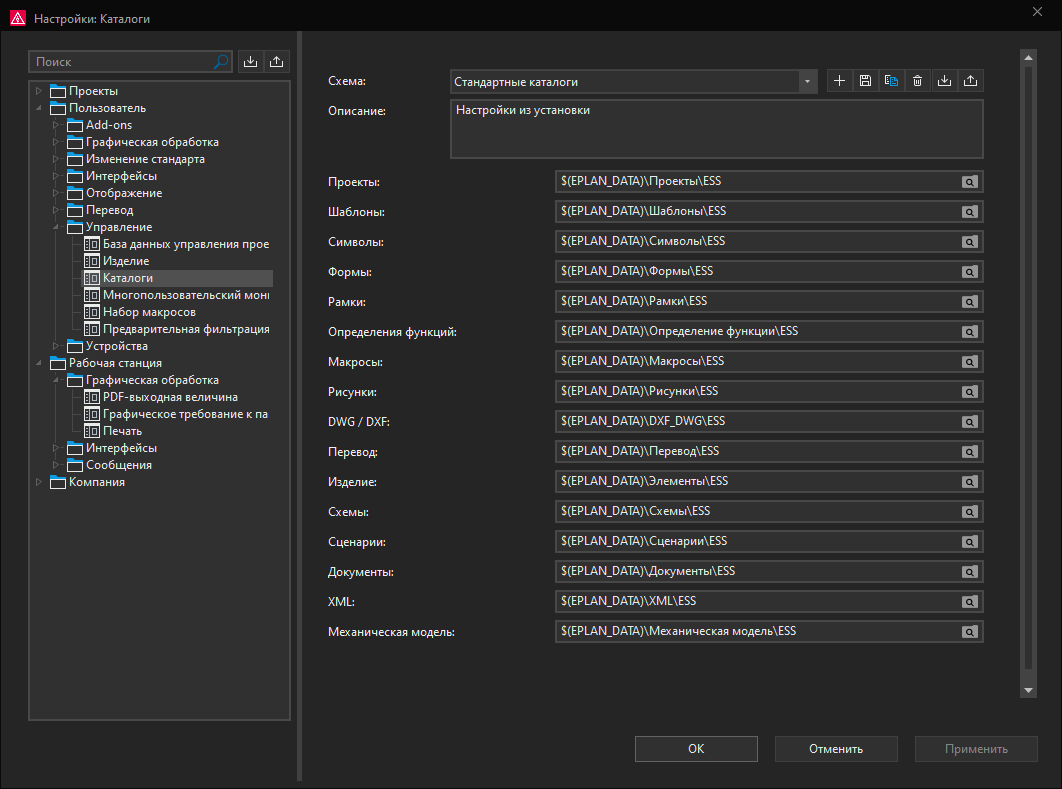This screenshot has width=1062, height=789.
Task: Click the Описание text area
Action: [717, 129]
